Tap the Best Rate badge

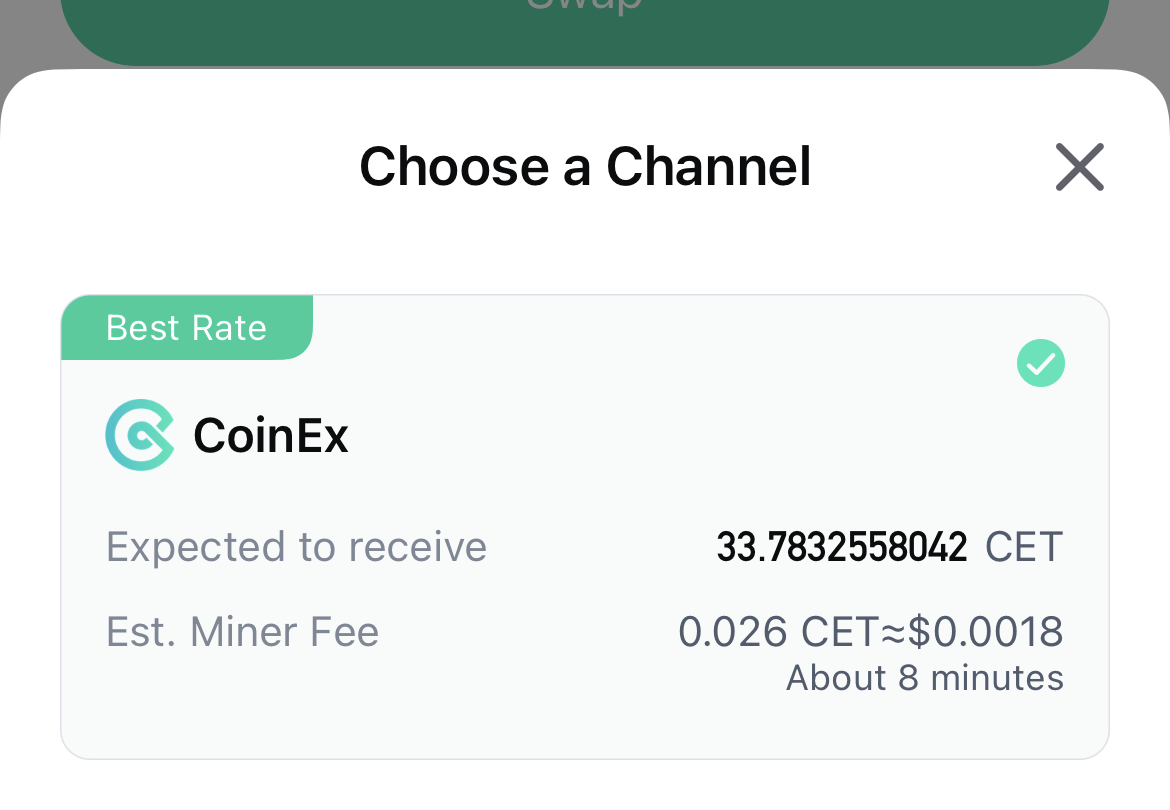[x=186, y=328]
